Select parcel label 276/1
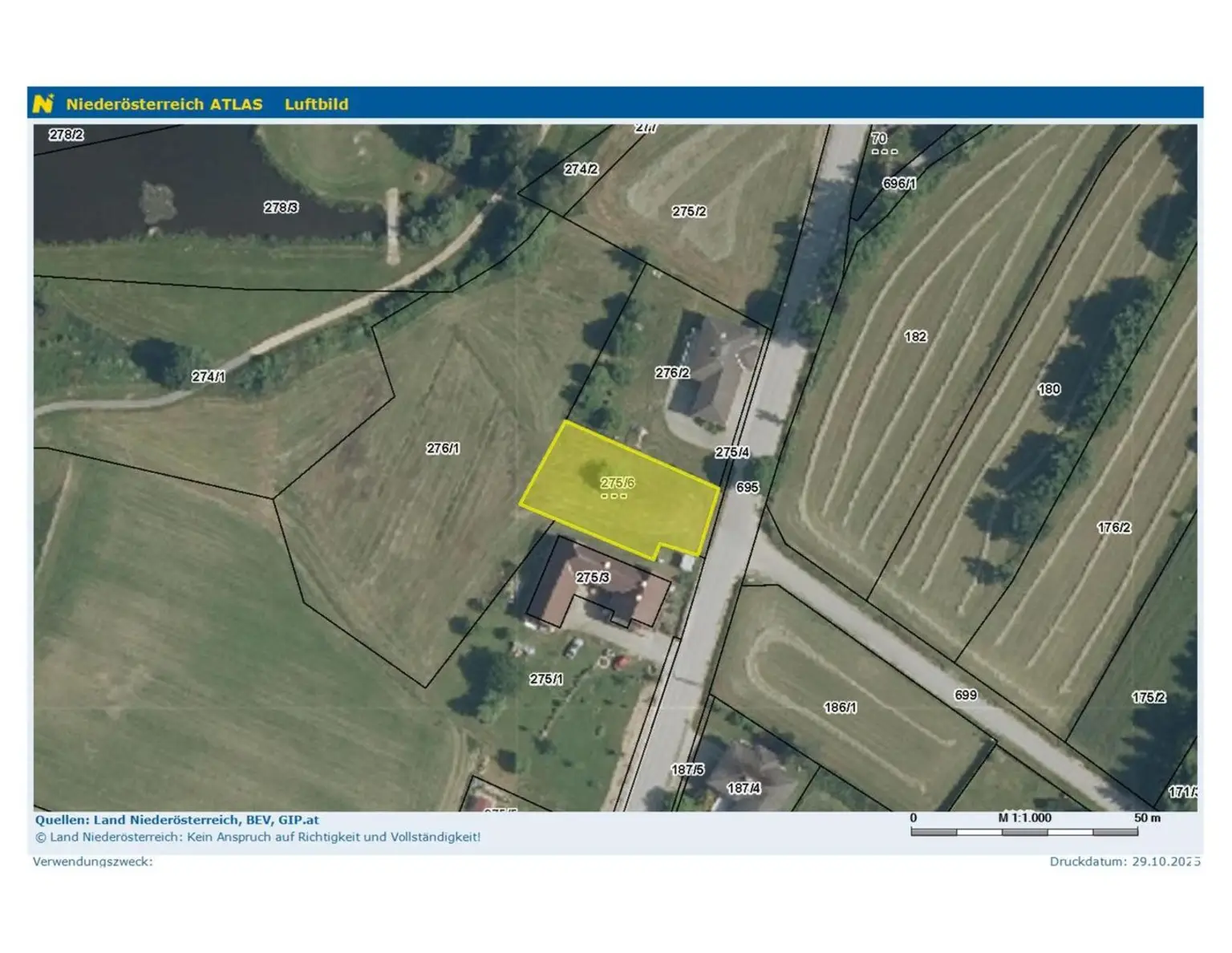The width and height of the screenshot is (1232, 953). point(443,448)
